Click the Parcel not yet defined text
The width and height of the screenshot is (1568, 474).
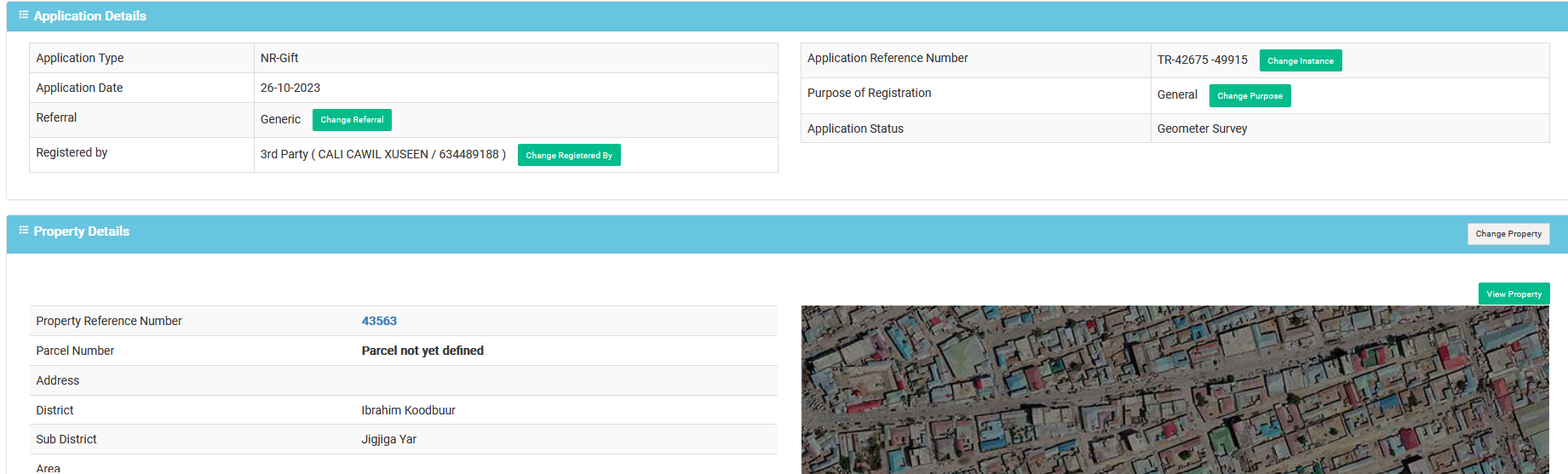(422, 351)
